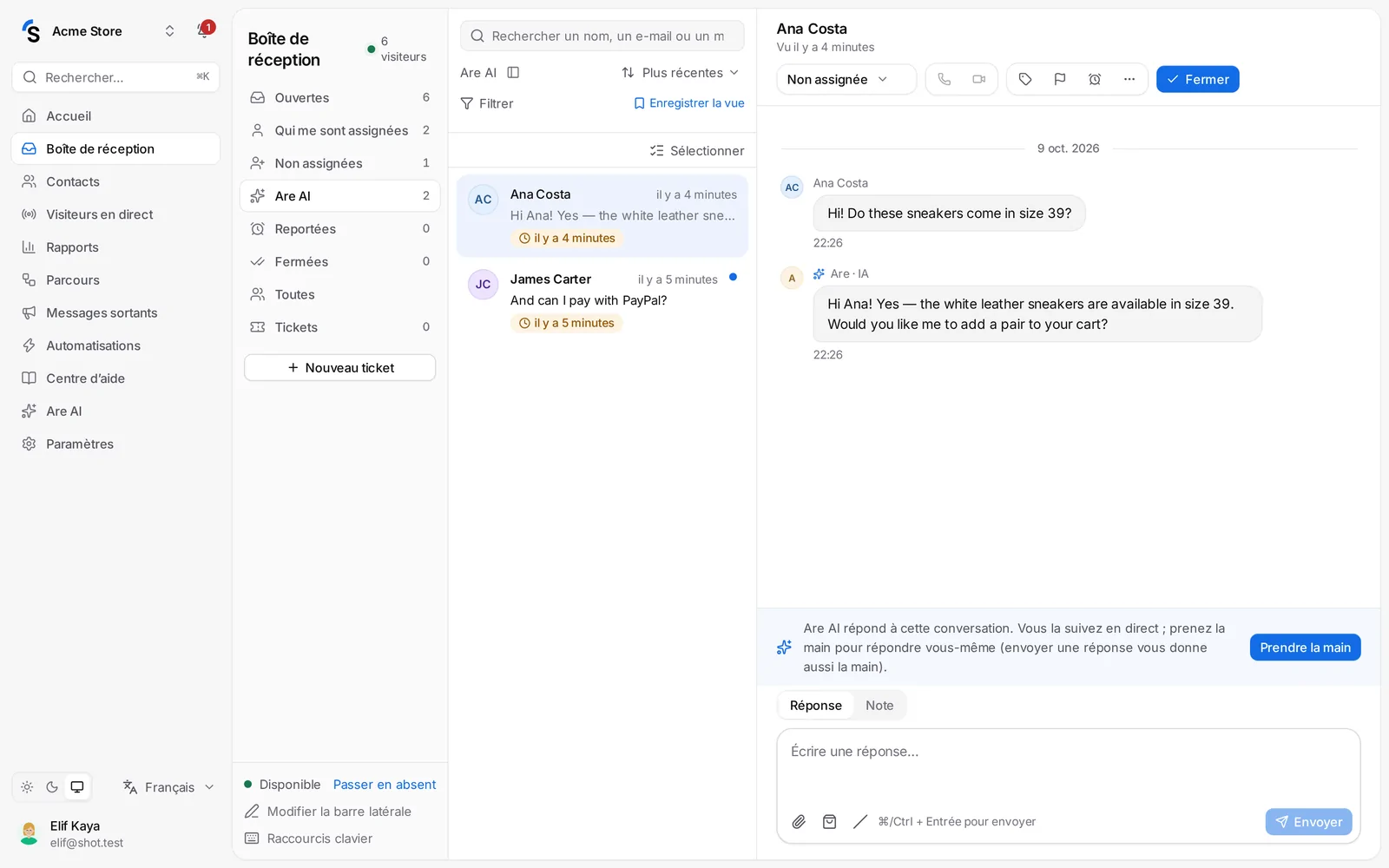Focus the Écrire une réponse text box
The image size is (1389, 868).
[1068, 766]
